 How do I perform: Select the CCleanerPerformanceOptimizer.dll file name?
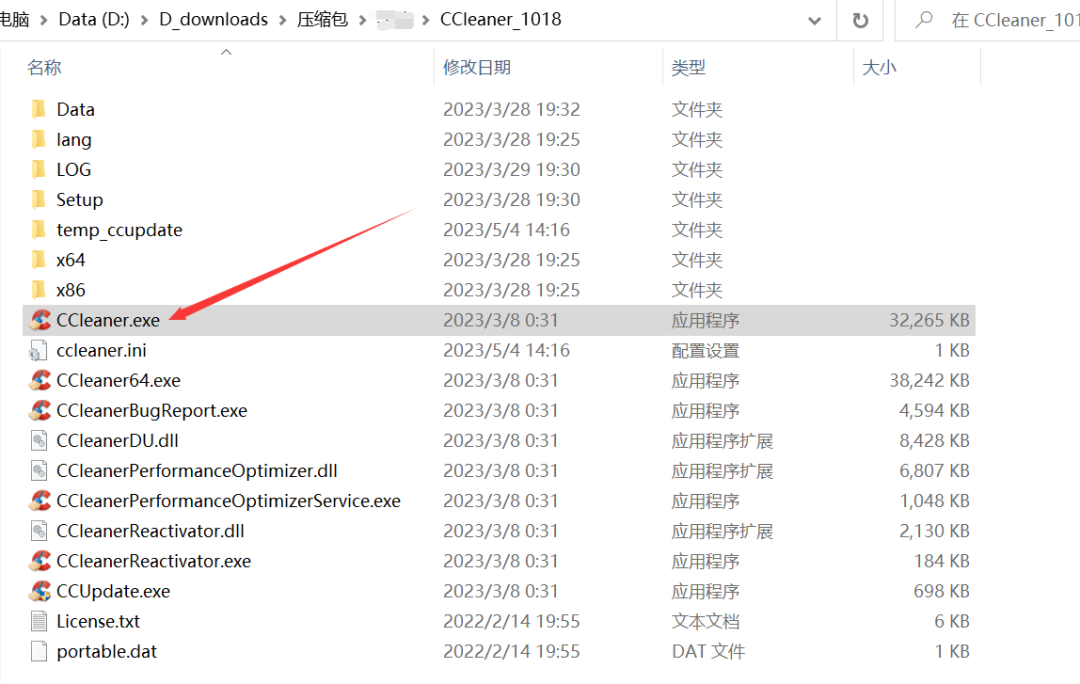[x=197, y=470]
